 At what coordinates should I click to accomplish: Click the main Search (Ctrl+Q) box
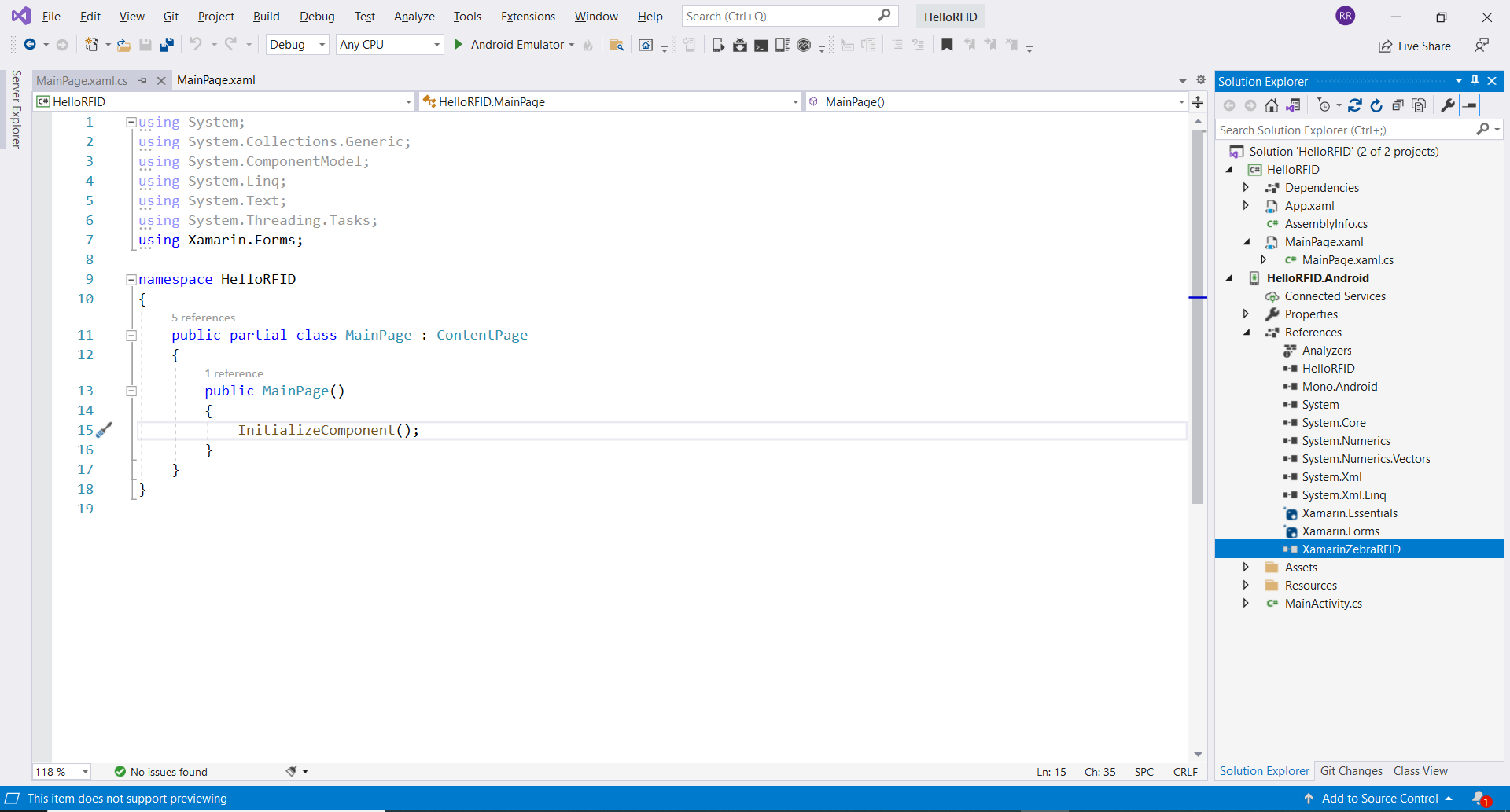(x=790, y=16)
